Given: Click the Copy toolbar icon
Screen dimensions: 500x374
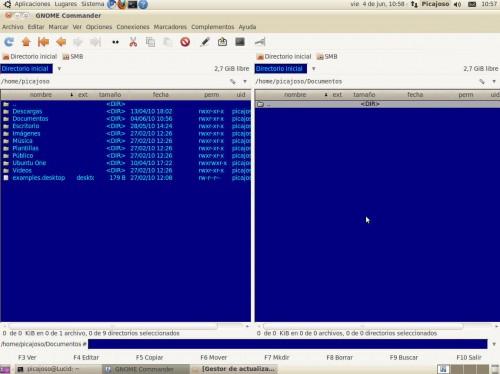Looking at the screenshot, I should click(x=150, y=42).
